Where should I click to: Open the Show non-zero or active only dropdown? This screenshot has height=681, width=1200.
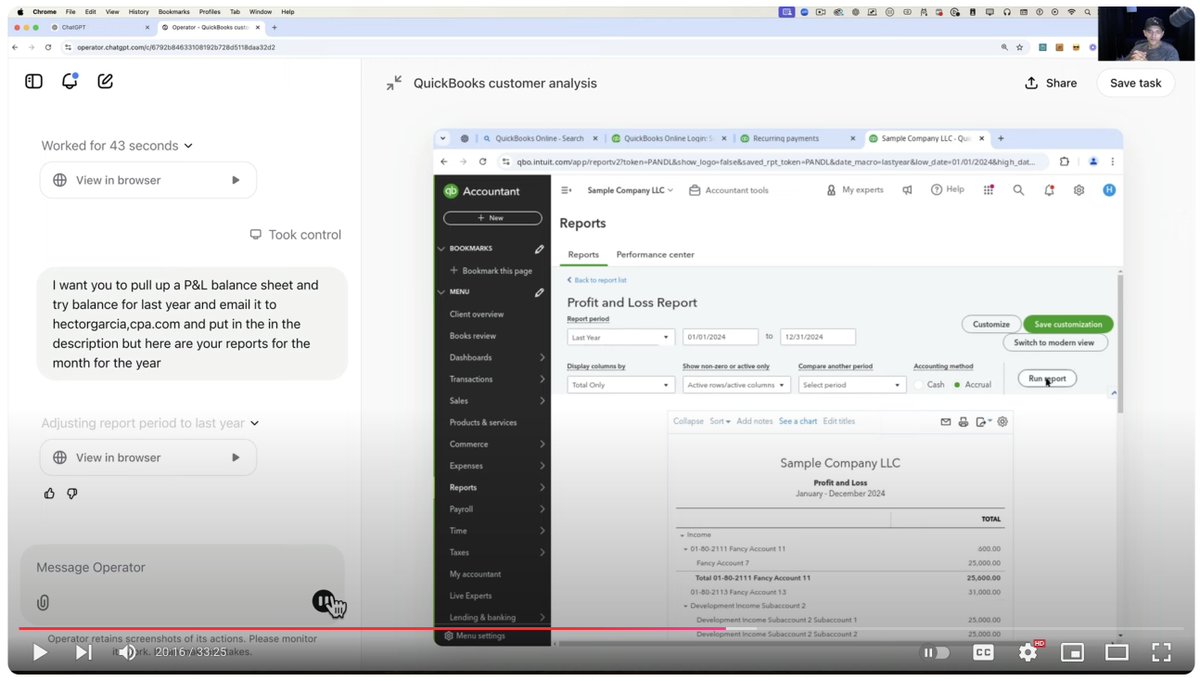[x=737, y=385]
